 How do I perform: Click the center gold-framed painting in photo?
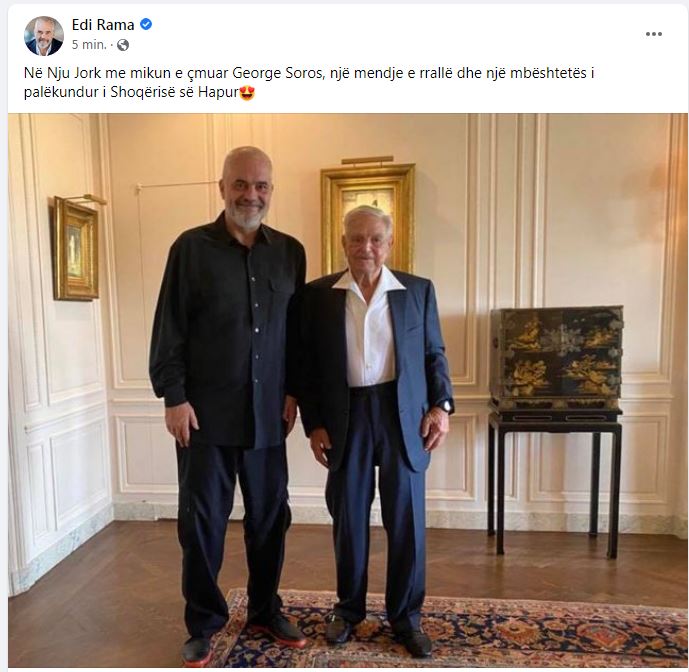368,216
